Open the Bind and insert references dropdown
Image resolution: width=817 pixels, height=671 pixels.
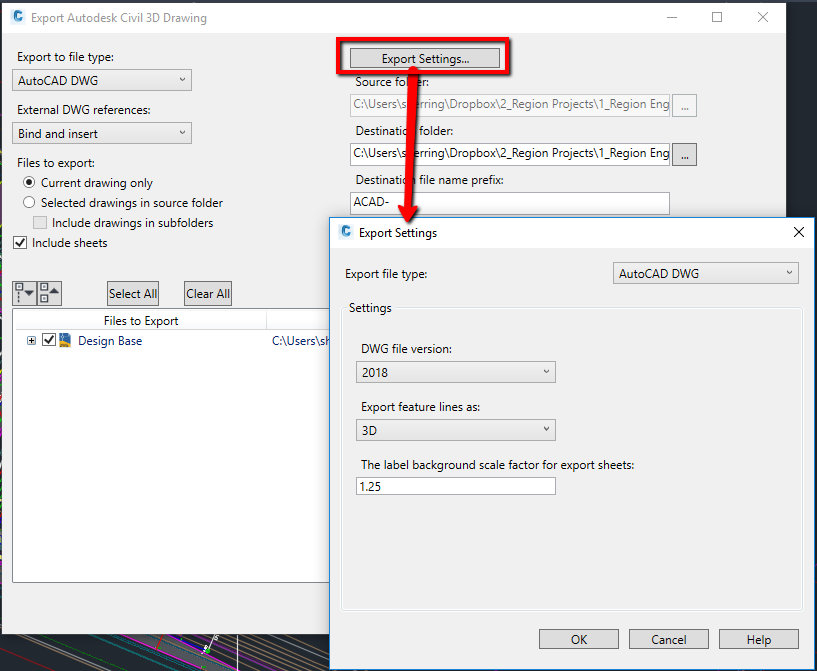[x=100, y=133]
